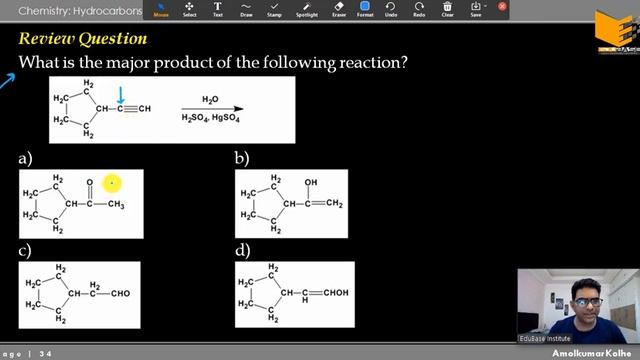
Task: Click answer option a) structure image
Action: pyautogui.click(x=81, y=204)
